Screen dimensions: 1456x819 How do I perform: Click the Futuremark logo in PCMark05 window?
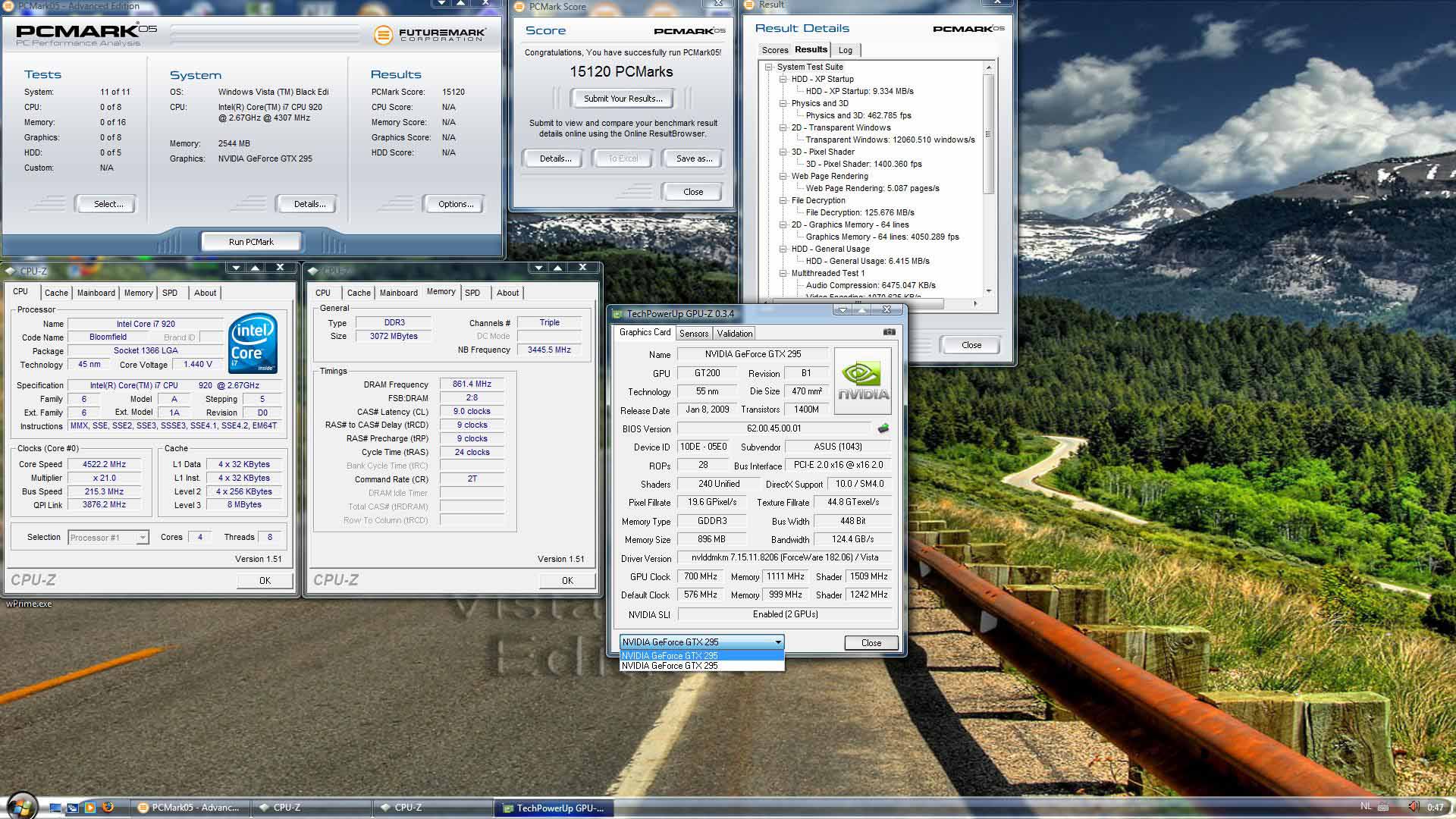(x=430, y=34)
